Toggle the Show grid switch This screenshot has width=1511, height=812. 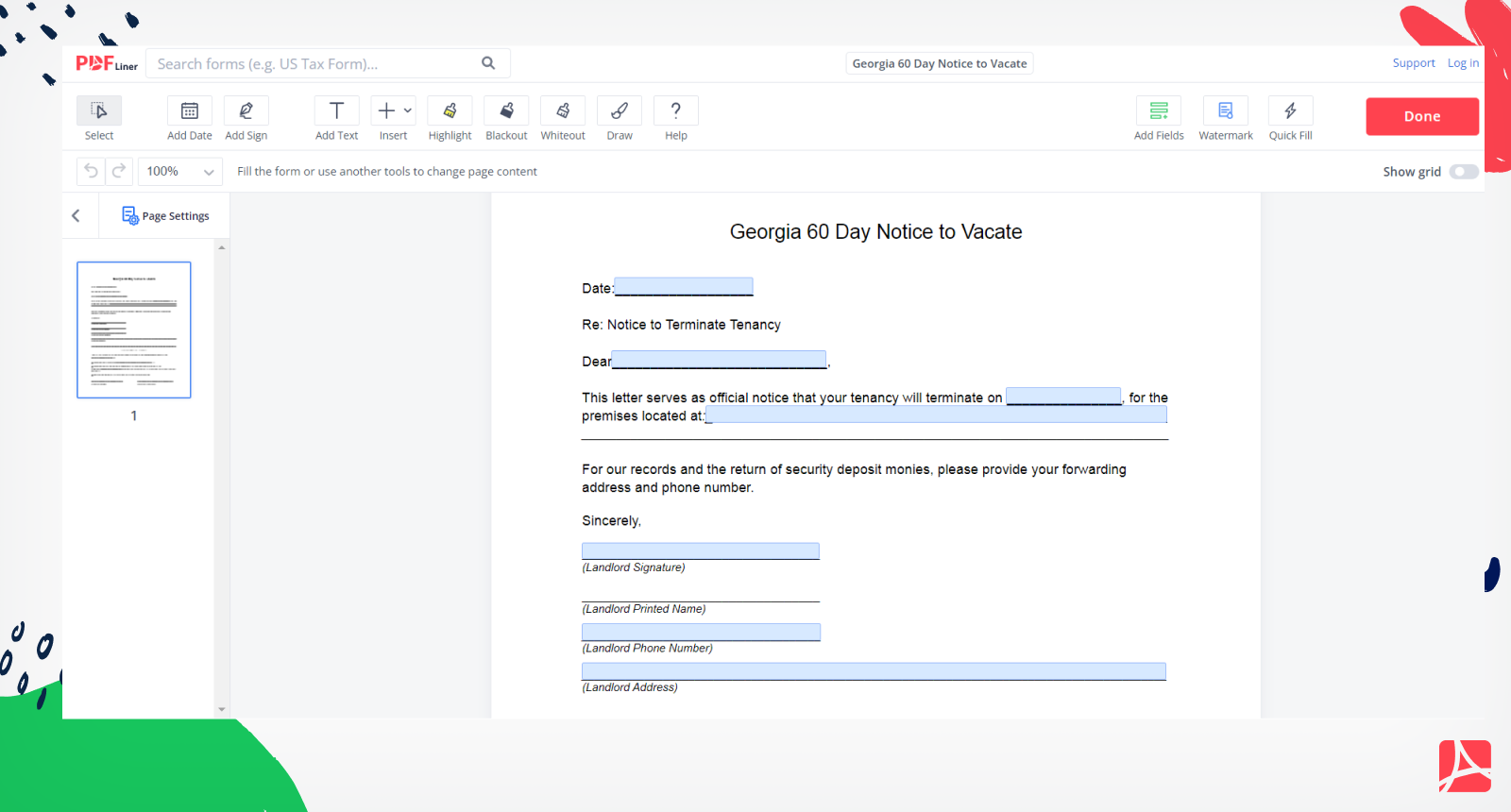coord(1464,172)
